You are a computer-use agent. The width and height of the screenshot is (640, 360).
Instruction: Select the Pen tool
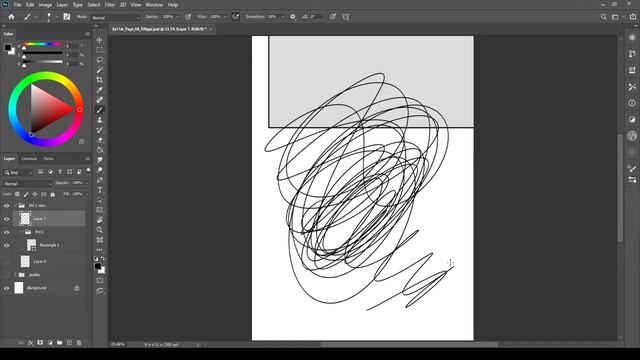[100, 180]
